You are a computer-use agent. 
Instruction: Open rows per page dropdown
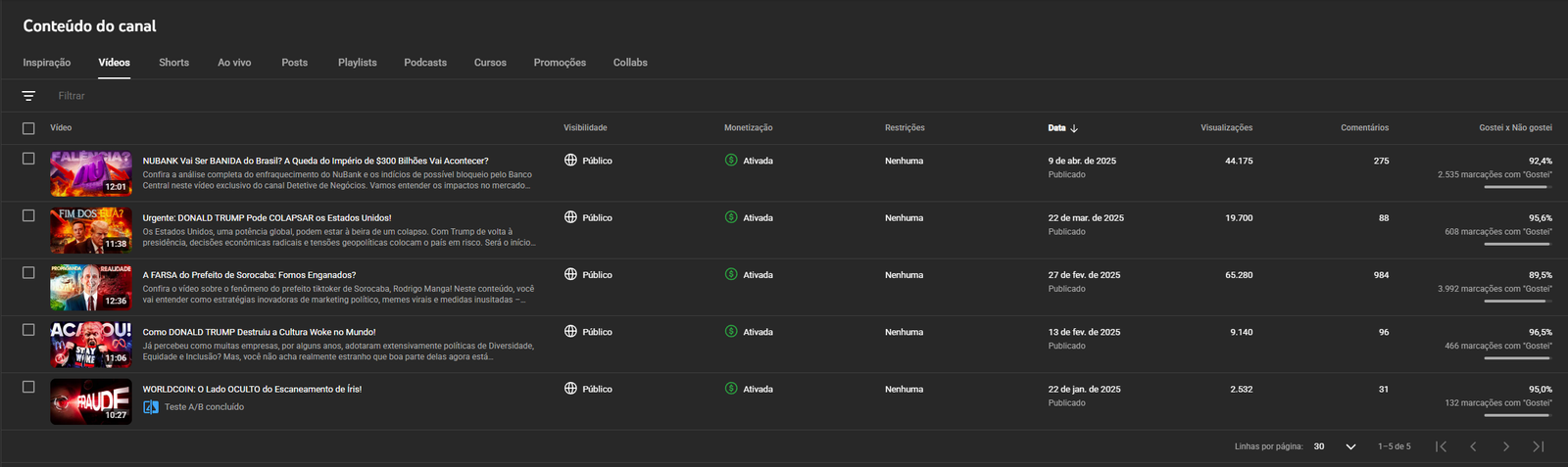tap(1335, 446)
